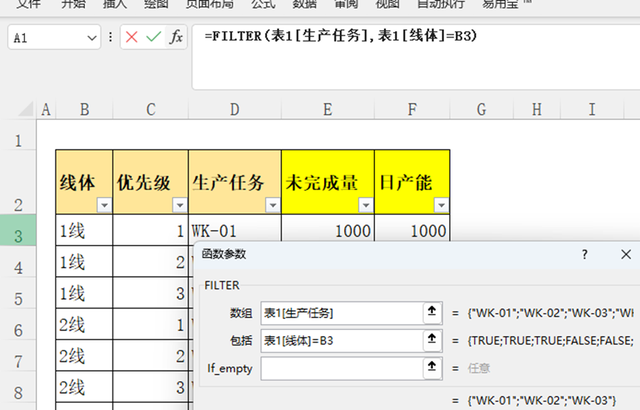Select column D header
The width and height of the screenshot is (640, 410).
pyautogui.click(x=235, y=109)
